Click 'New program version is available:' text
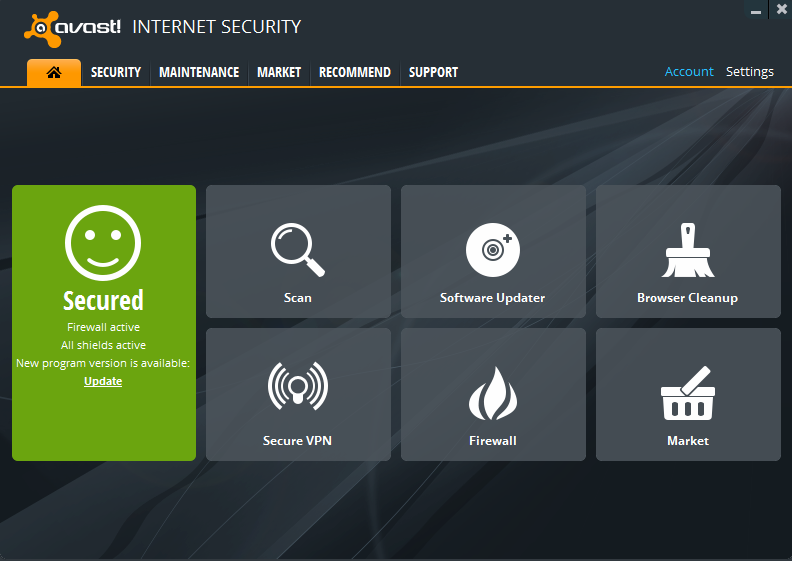The height and width of the screenshot is (561, 792). point(103,363)
